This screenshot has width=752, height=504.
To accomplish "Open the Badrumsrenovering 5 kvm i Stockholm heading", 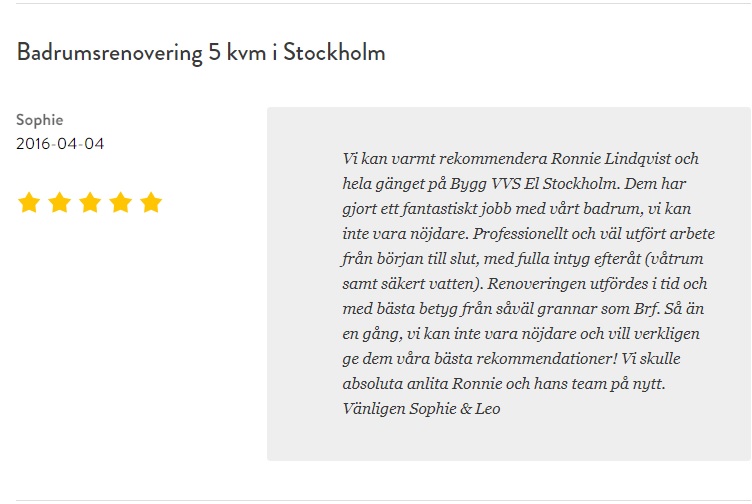I will [201, 52].
